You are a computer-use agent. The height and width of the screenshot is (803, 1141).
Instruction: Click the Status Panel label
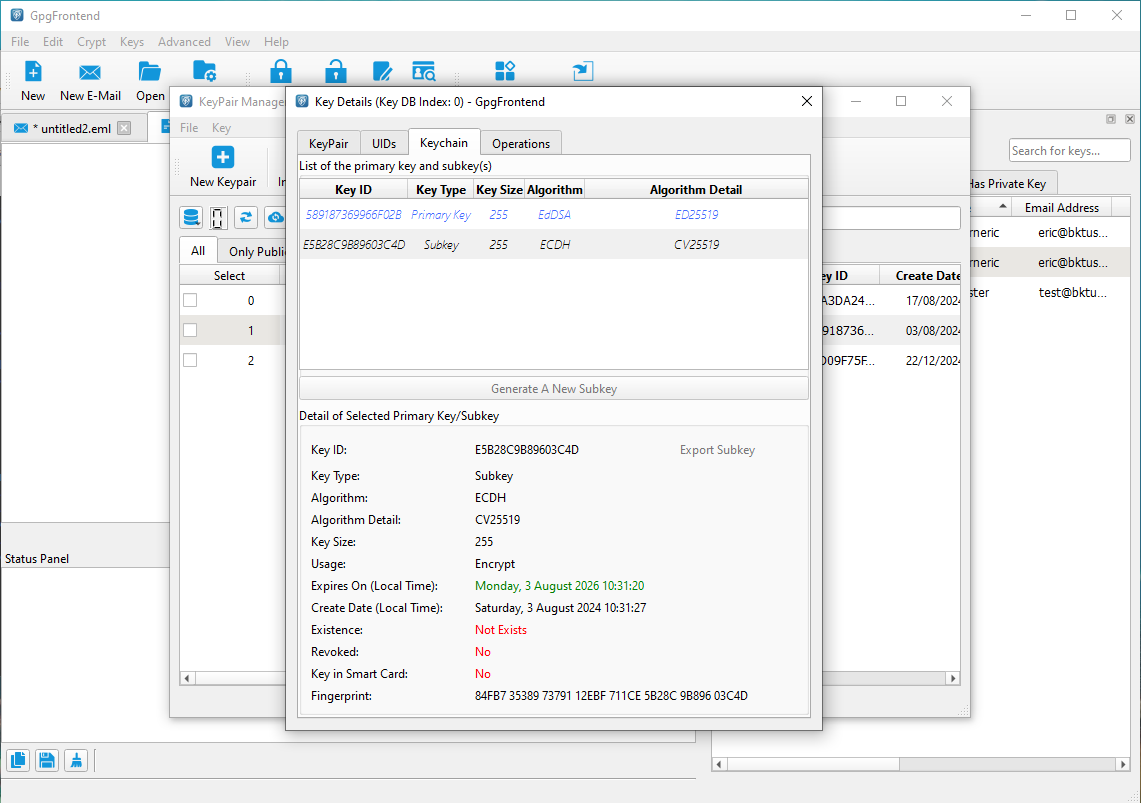37,559
